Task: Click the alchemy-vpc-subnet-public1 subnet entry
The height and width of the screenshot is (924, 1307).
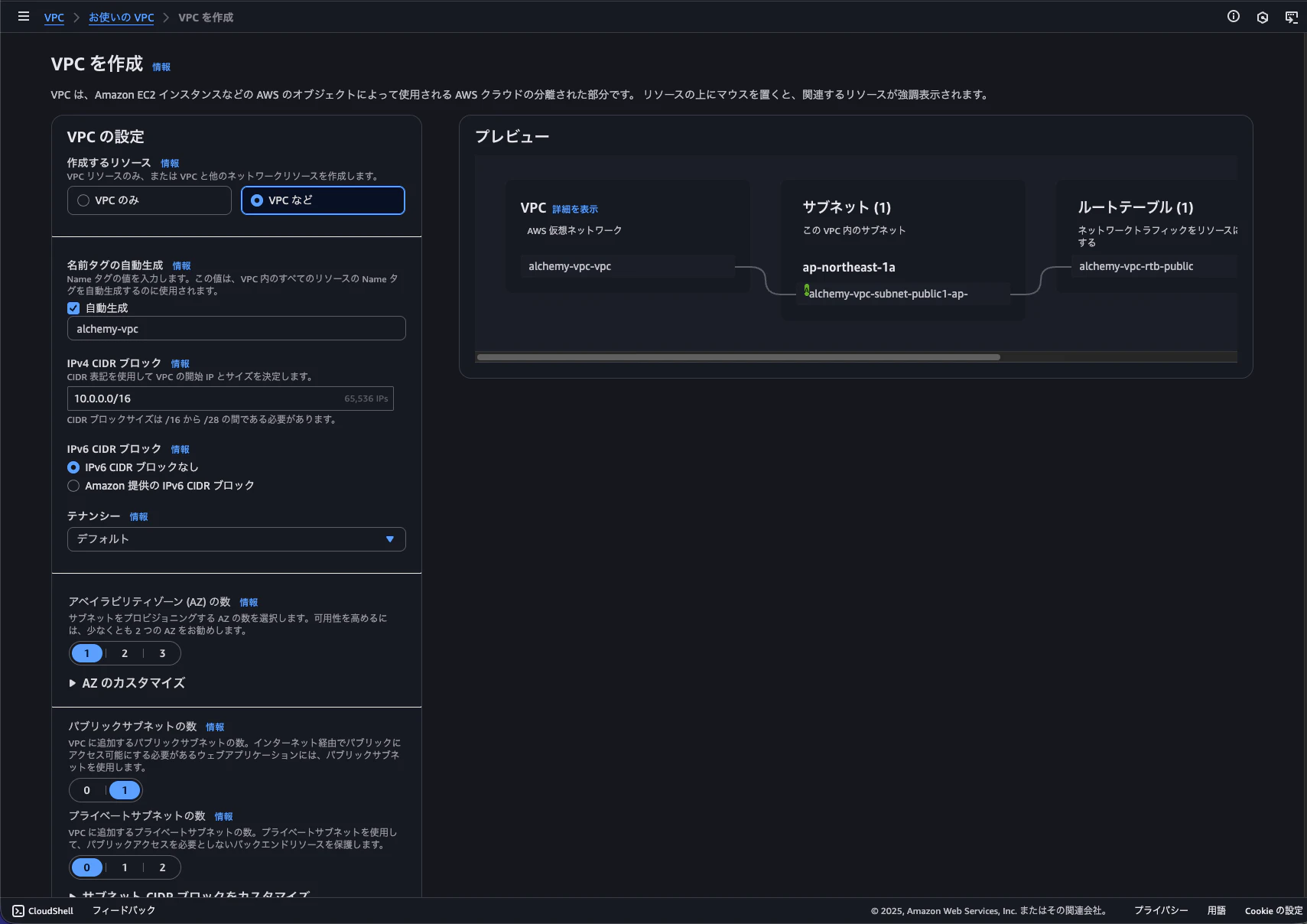Action: coord(903,294)
